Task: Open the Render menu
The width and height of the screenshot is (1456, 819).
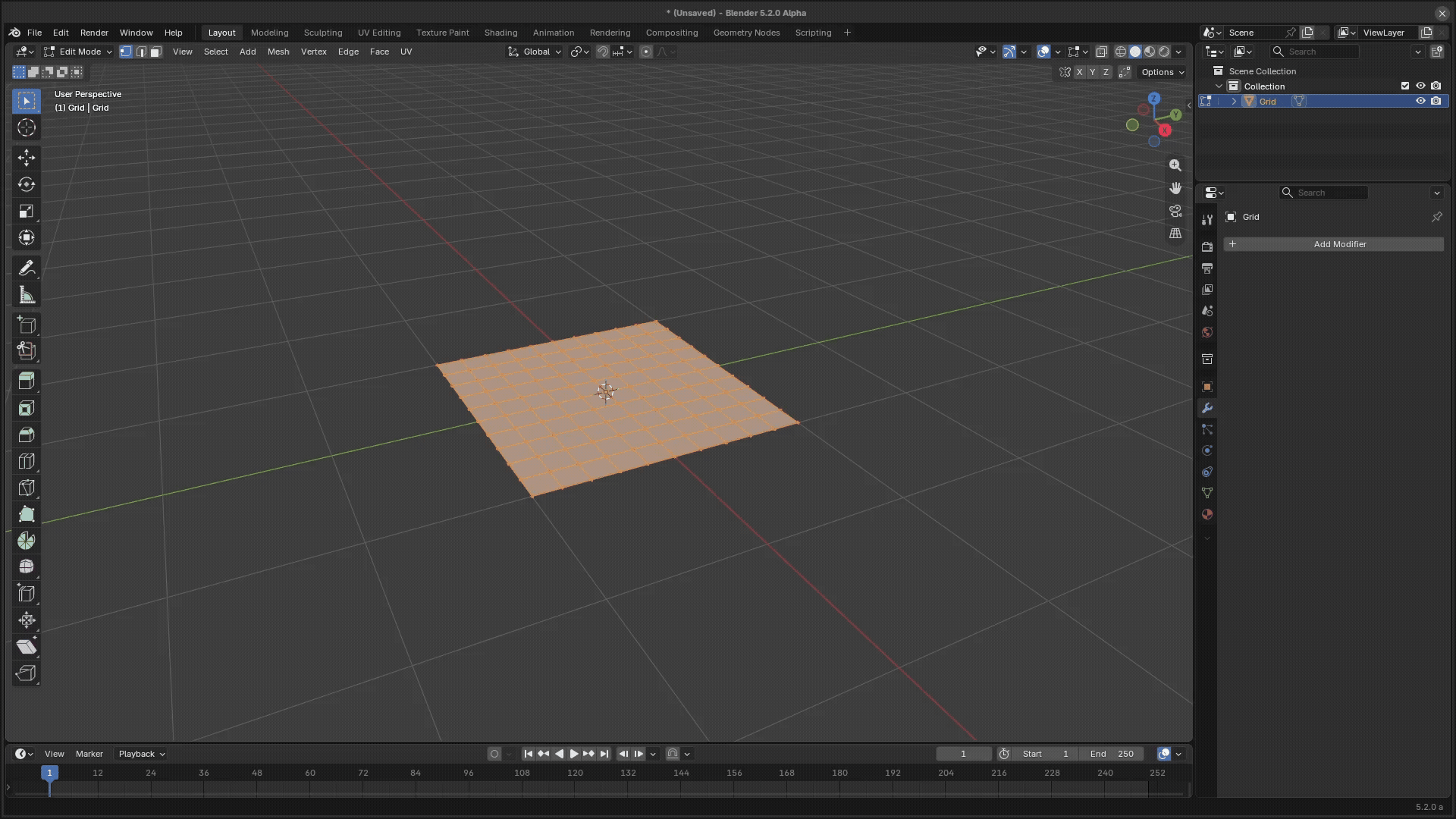Action: [94, 33]
